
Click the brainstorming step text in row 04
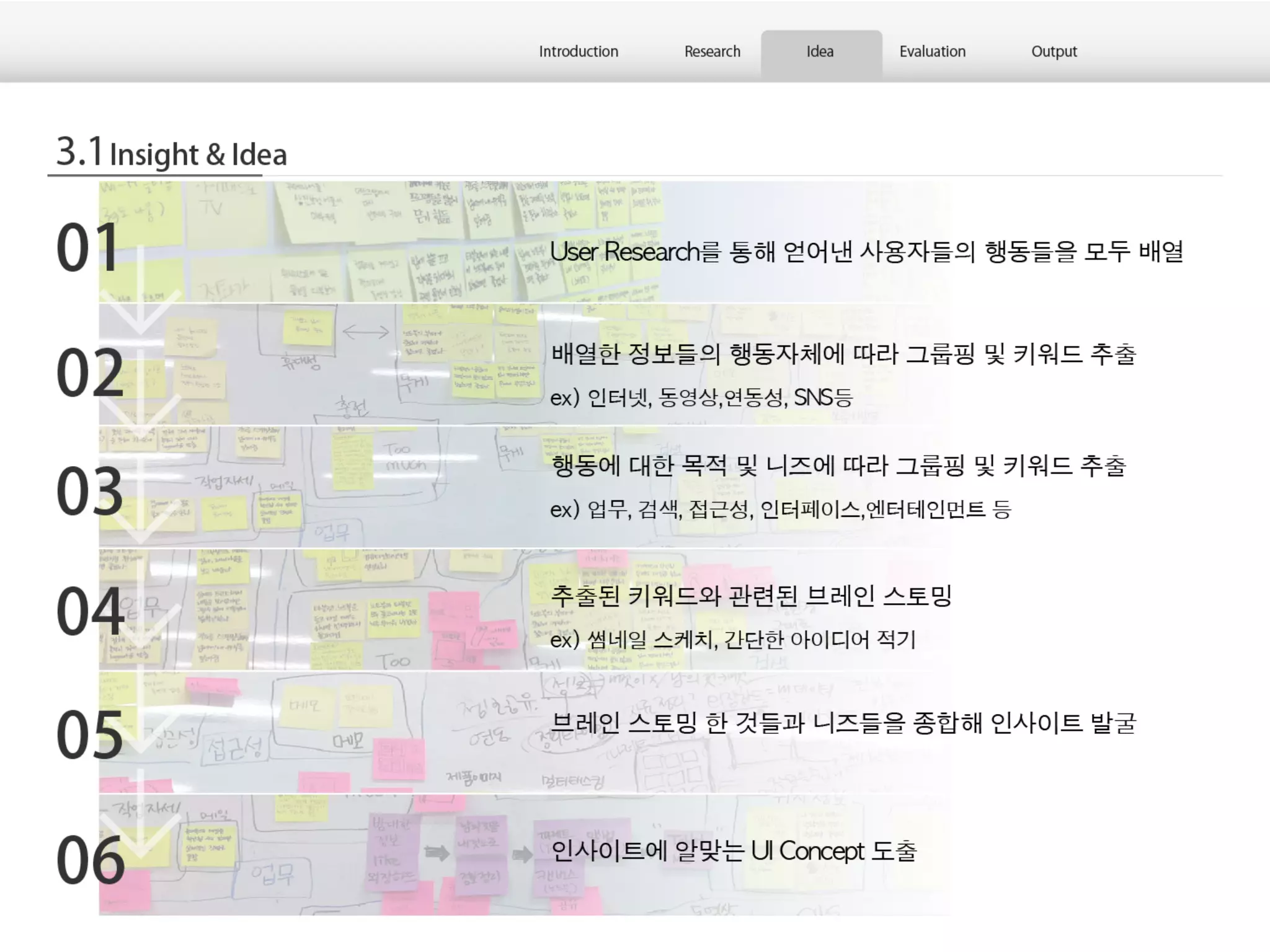pyautogui.click(x=750, y=596)
